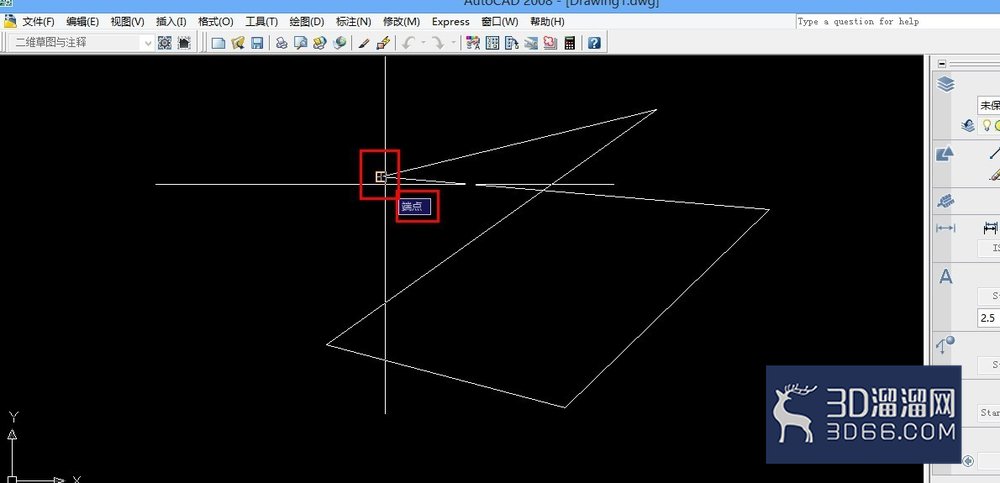Click the Annotation Scale panel icon

coord(945,202)
